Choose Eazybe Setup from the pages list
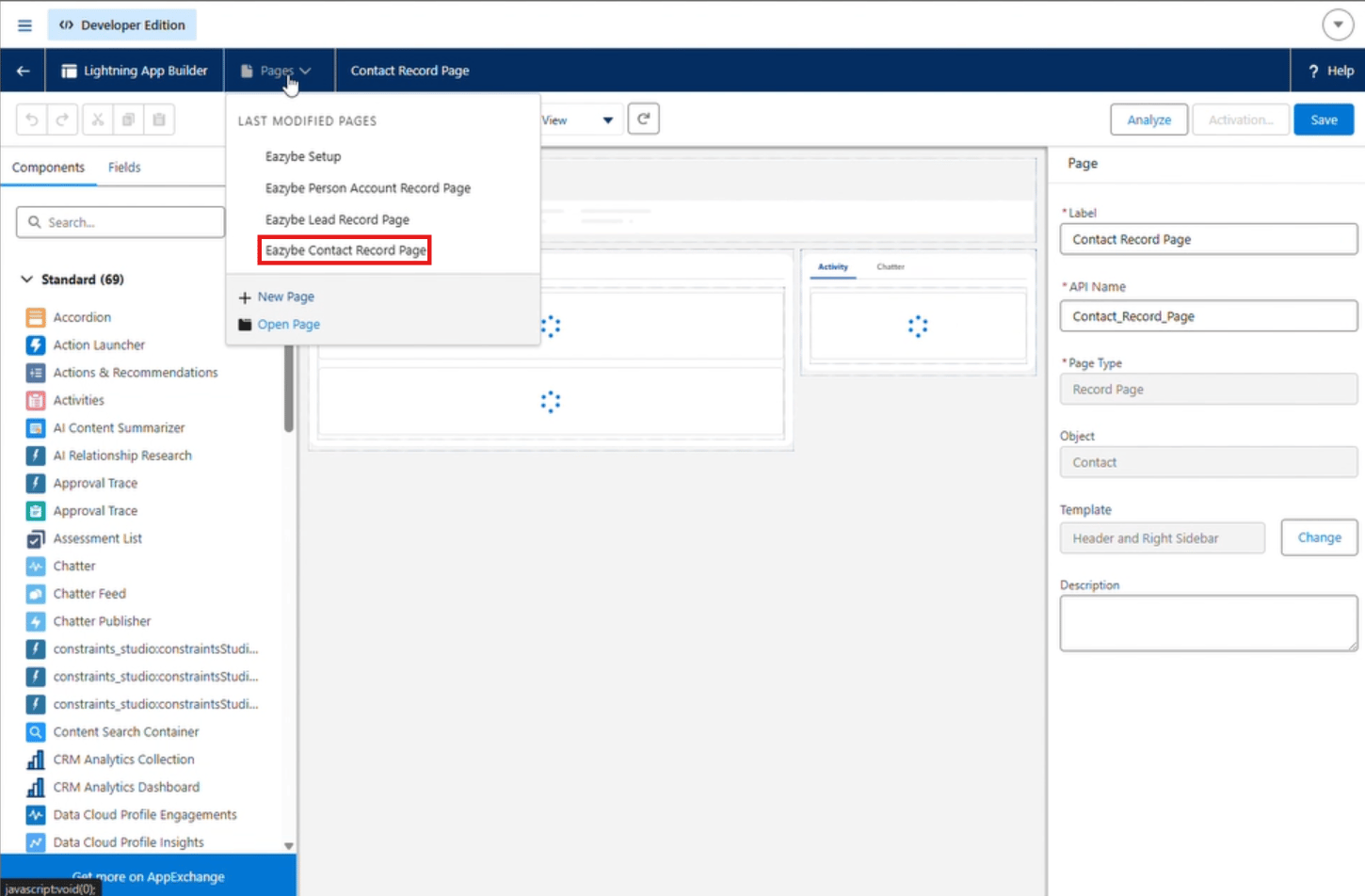Image resolution: width=1365 pixels, height=896 pixels. point(303,156)
